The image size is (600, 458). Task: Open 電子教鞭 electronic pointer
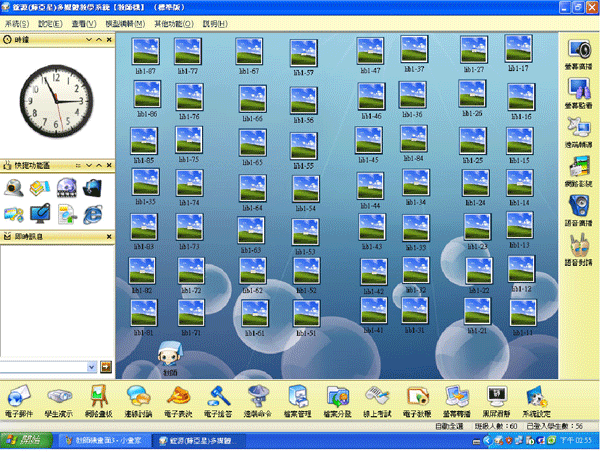click(x=417, y=401)
